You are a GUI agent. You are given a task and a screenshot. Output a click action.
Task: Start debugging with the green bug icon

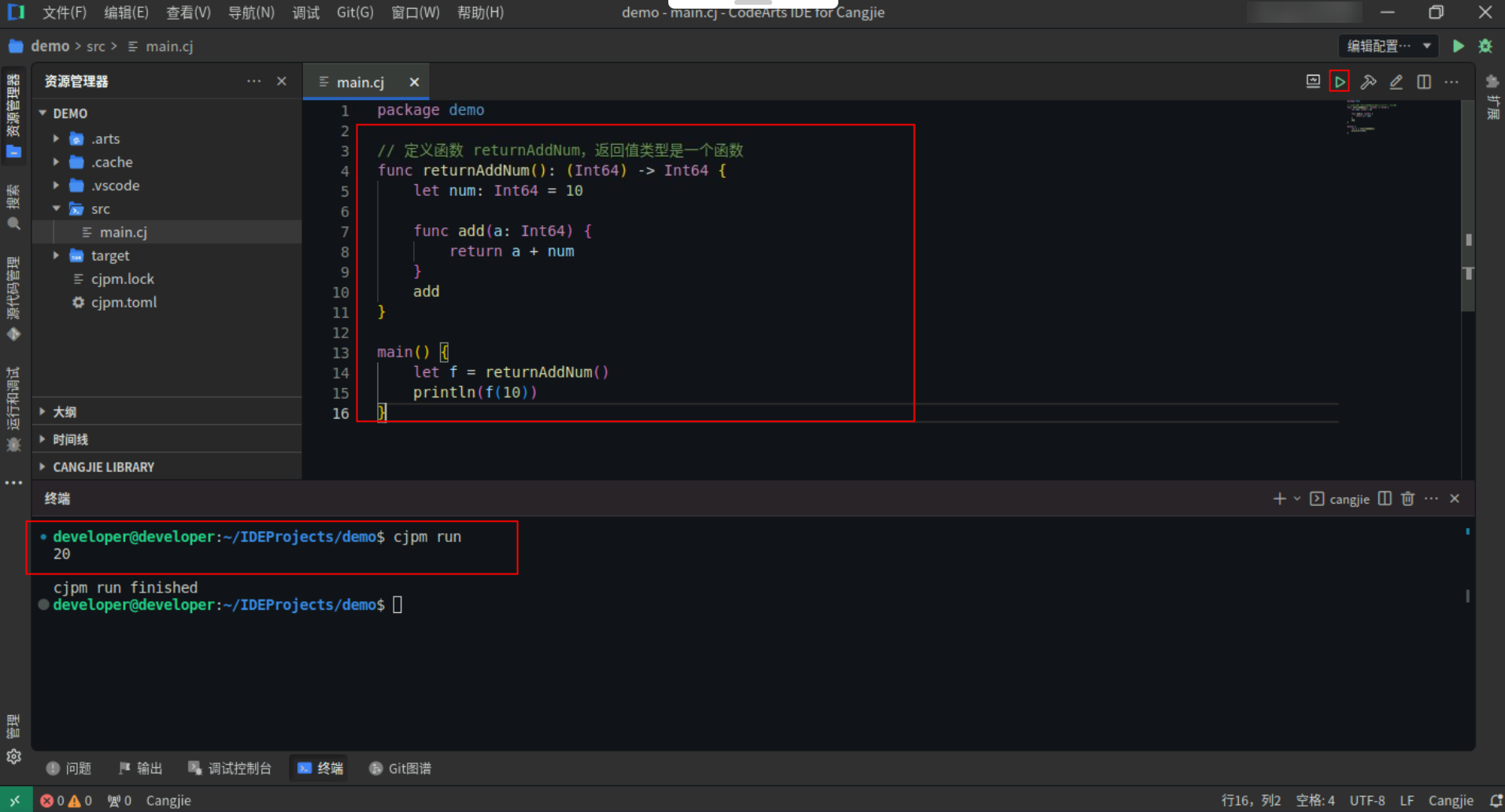[x=1485, y=46]
